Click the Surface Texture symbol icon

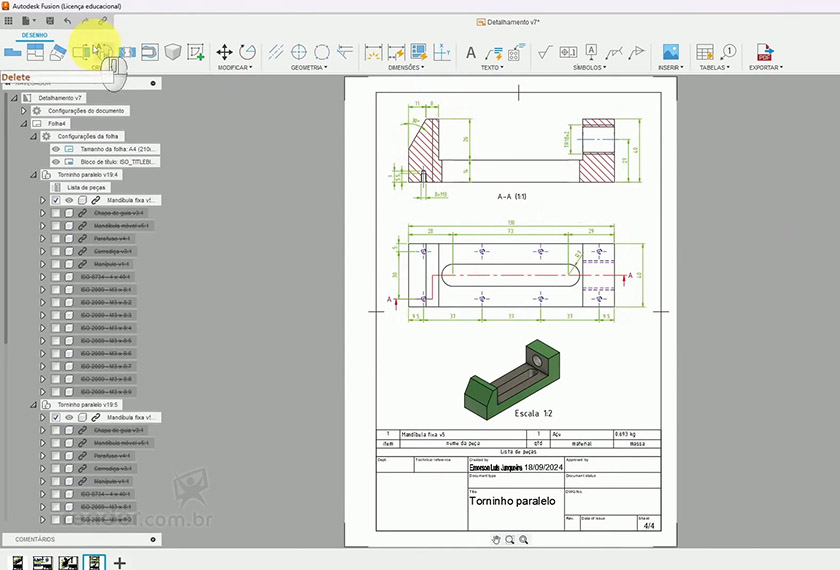coord(546,52)
